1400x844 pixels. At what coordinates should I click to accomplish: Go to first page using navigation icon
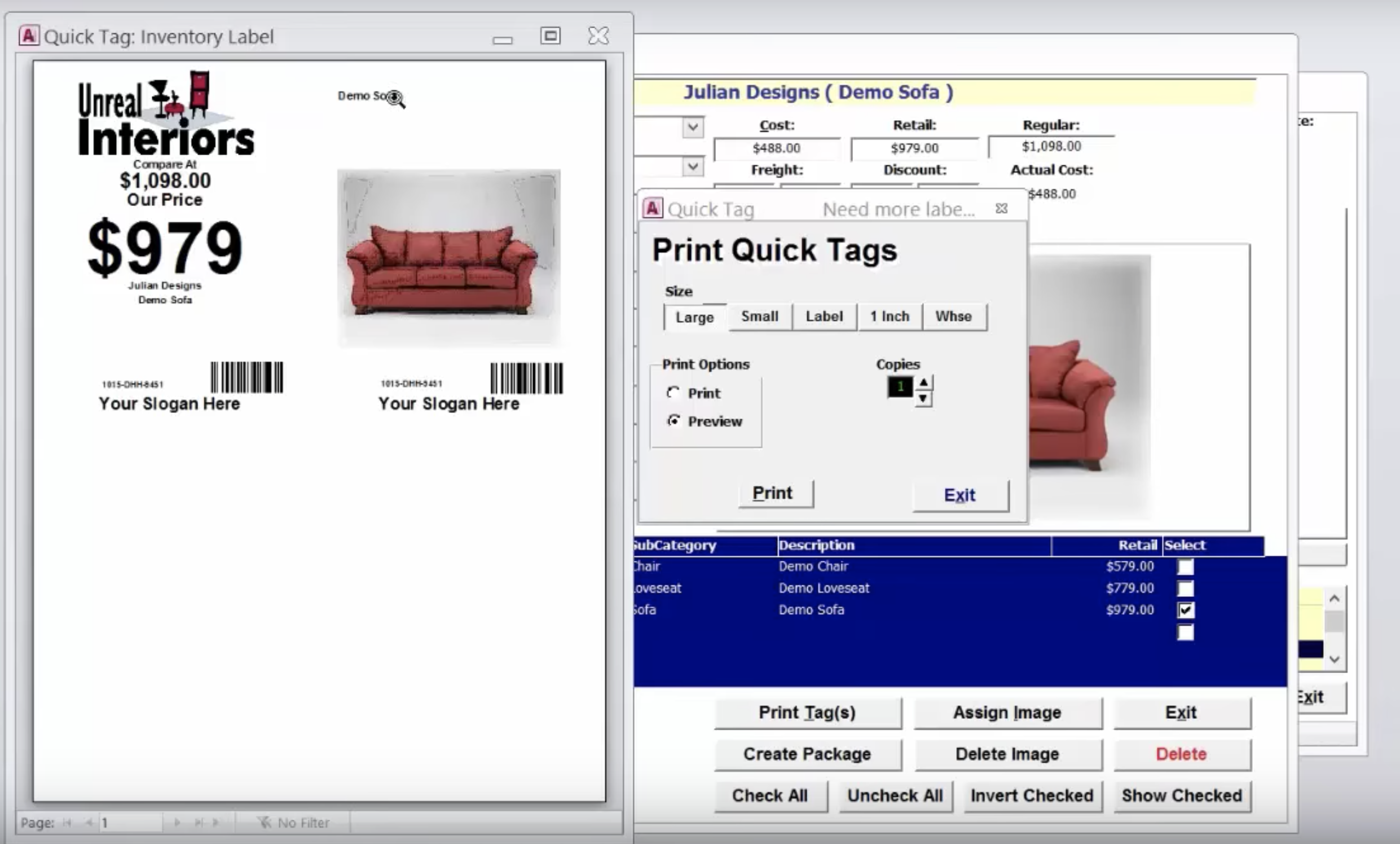[67, 823]
